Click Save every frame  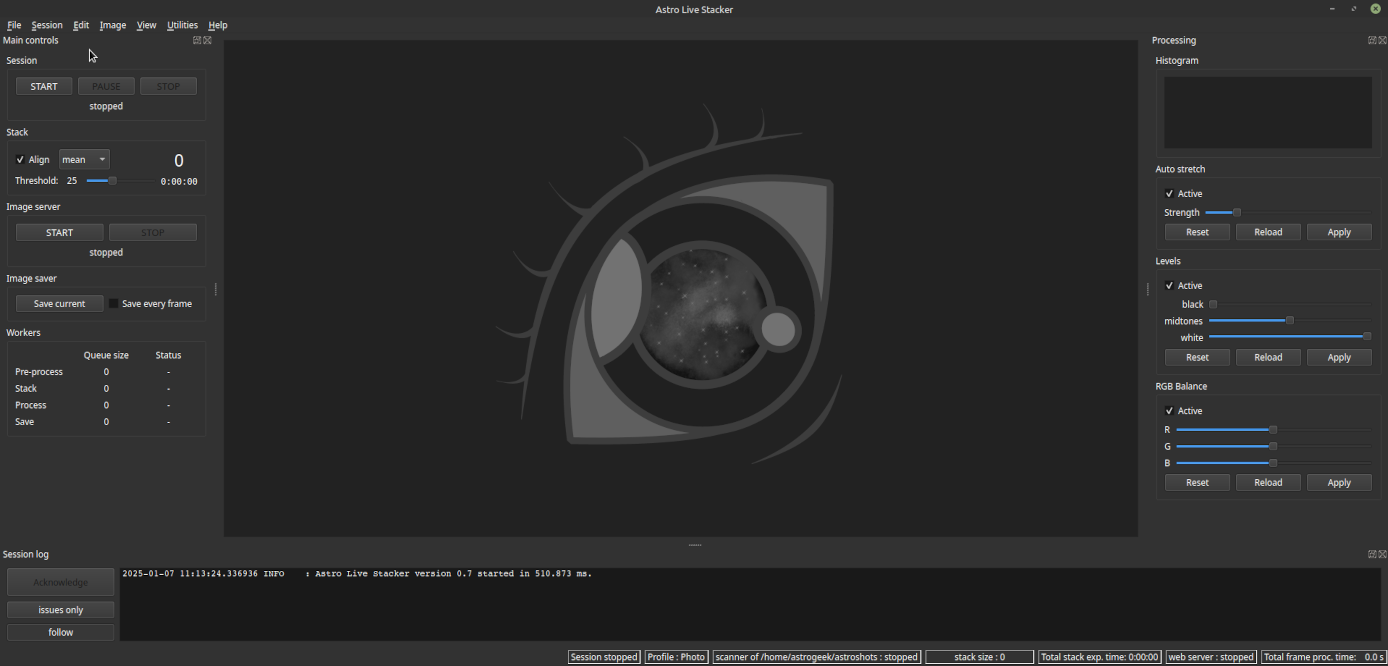click(x=154, y=303)
